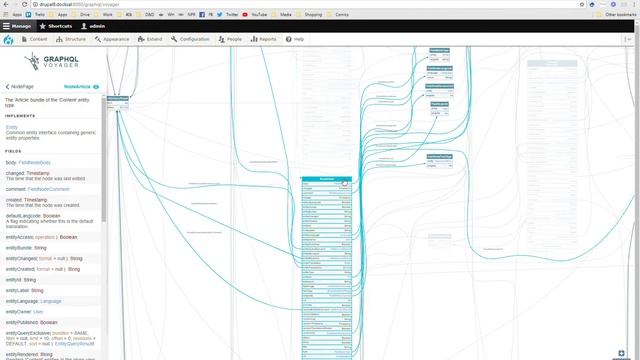Bookmark this page with the star icon

click(582, 4)
